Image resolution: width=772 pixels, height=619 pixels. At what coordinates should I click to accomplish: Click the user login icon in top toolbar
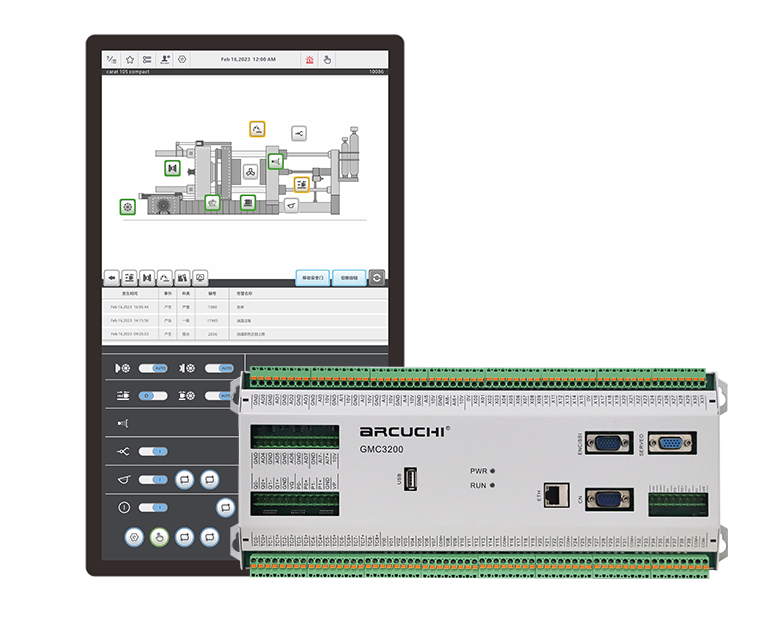point(164,60)
